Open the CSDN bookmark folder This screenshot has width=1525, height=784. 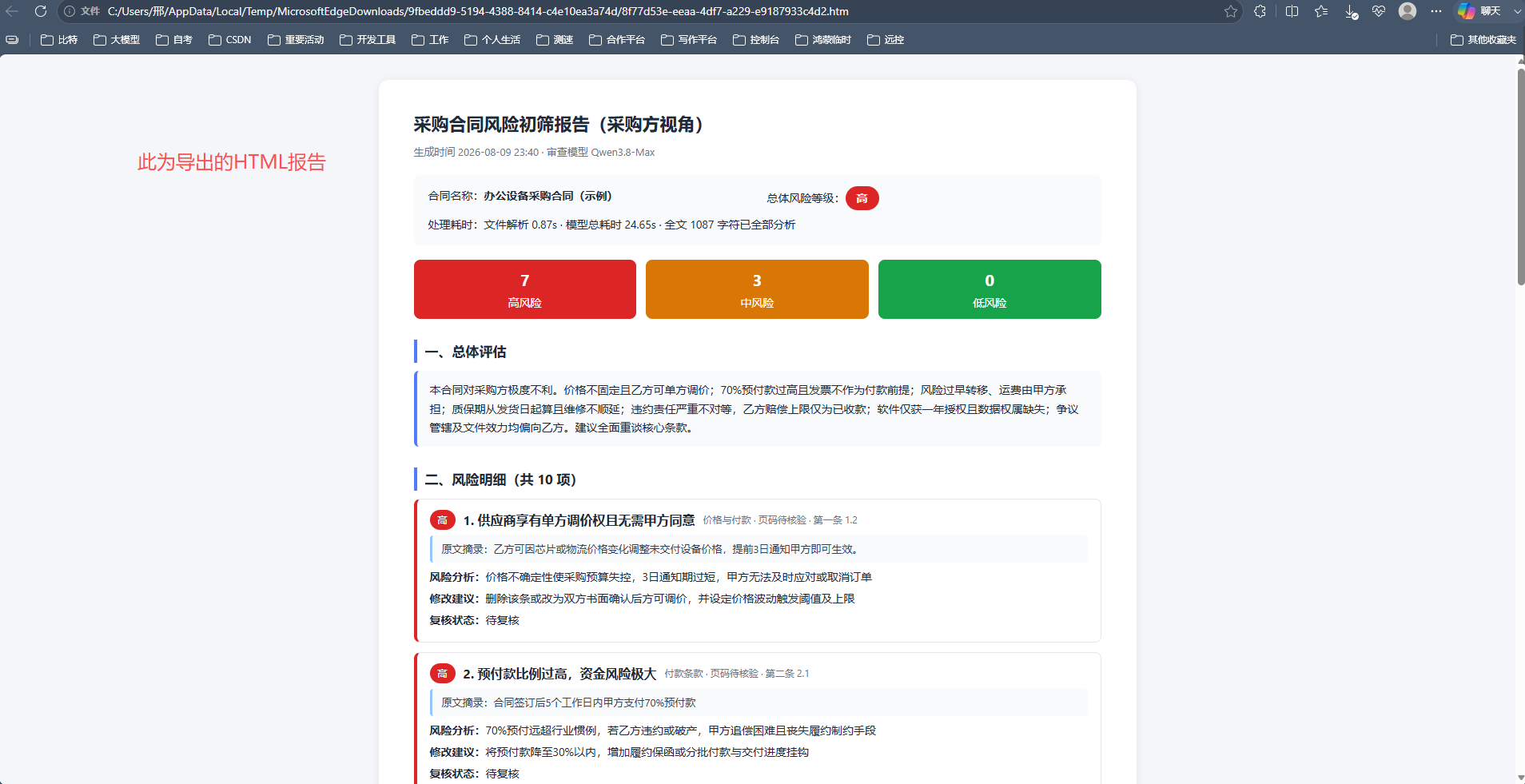230,39
